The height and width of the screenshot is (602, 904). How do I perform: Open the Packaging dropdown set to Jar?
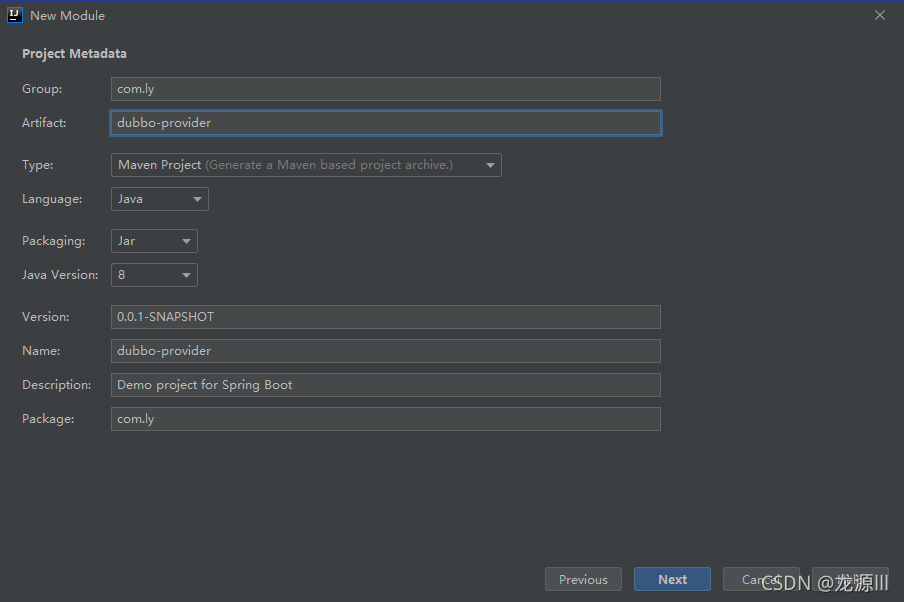click(154, 241)
